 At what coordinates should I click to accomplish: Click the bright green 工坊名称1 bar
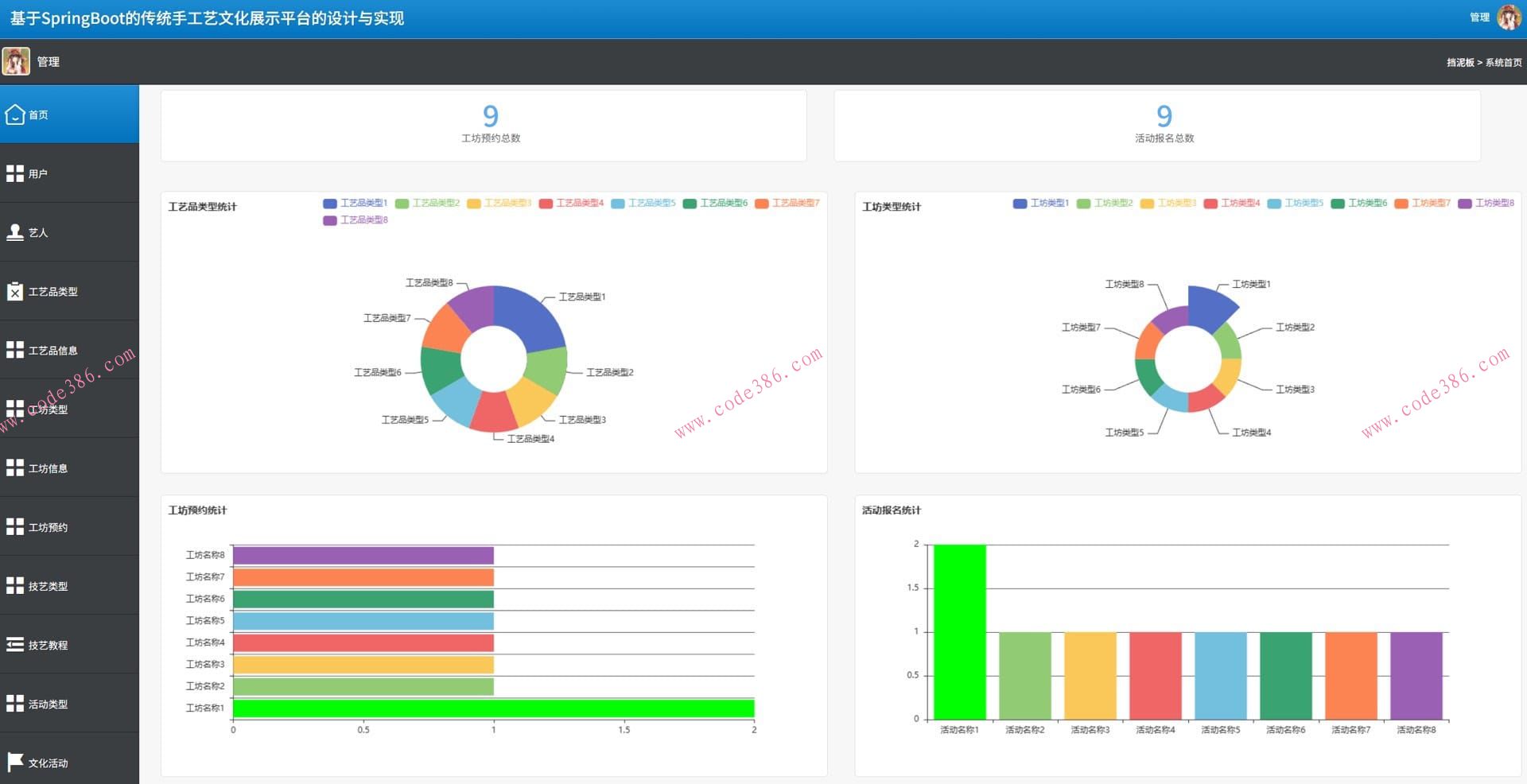[x=493, y=708]
